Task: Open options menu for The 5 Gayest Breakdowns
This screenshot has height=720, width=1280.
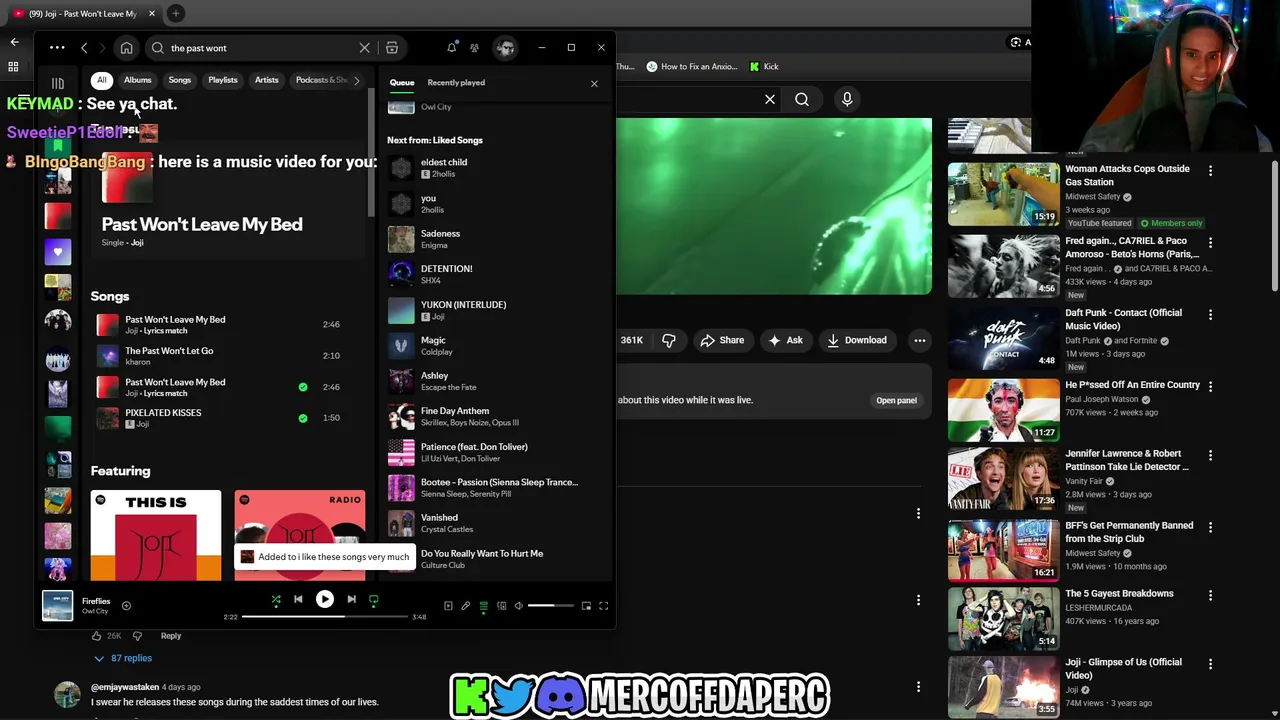Action: pos(1210,594)
